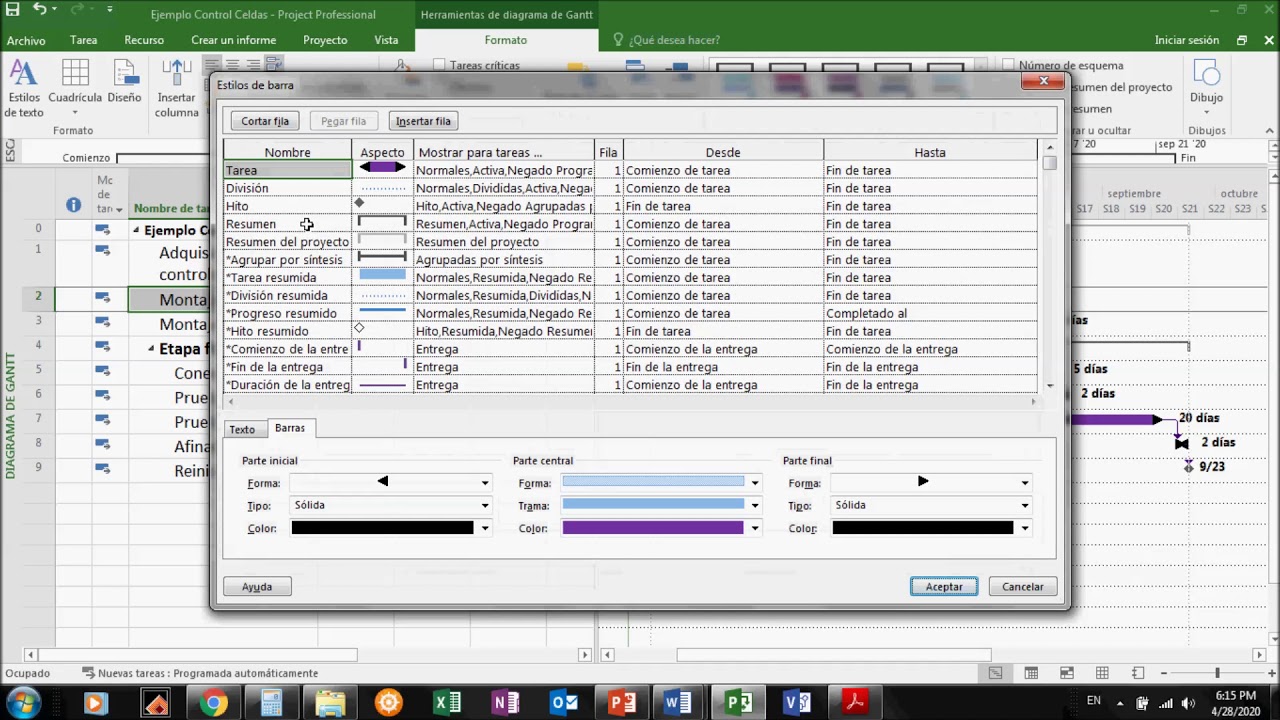Open Word from the taskbar
Image resolution: width=1280 pixels, height=720 pixels.
click(679, 703)
